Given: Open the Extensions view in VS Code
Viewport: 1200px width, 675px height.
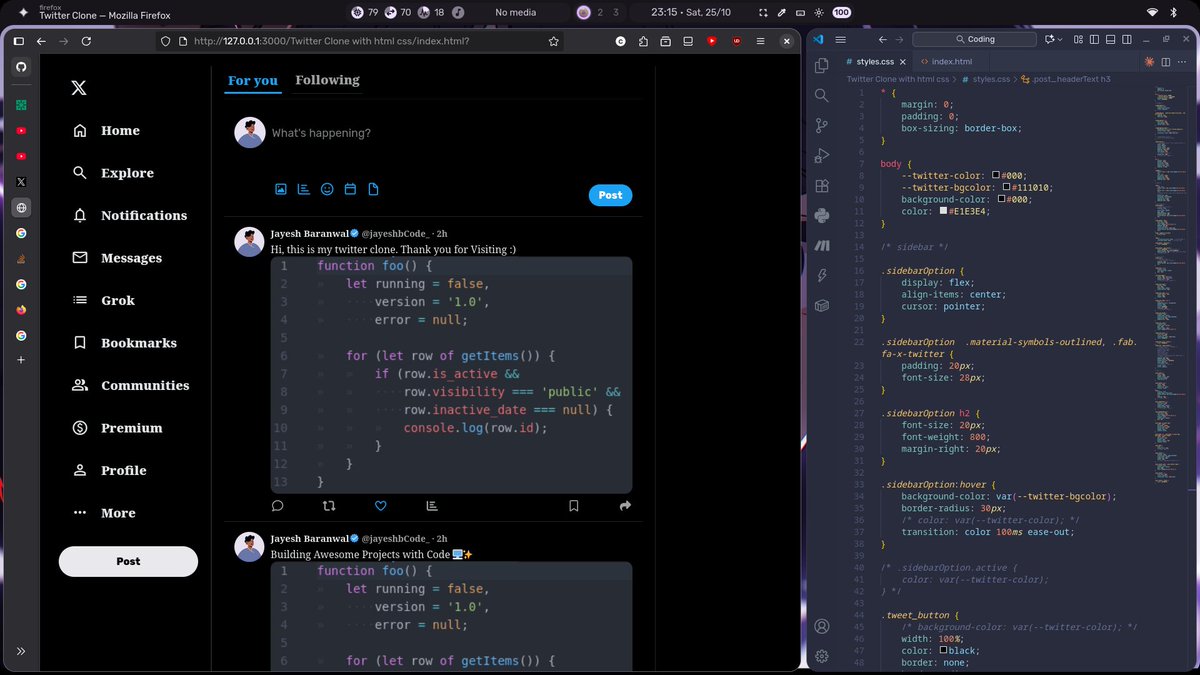Looking at the screenshot, I should click(822, 185).
